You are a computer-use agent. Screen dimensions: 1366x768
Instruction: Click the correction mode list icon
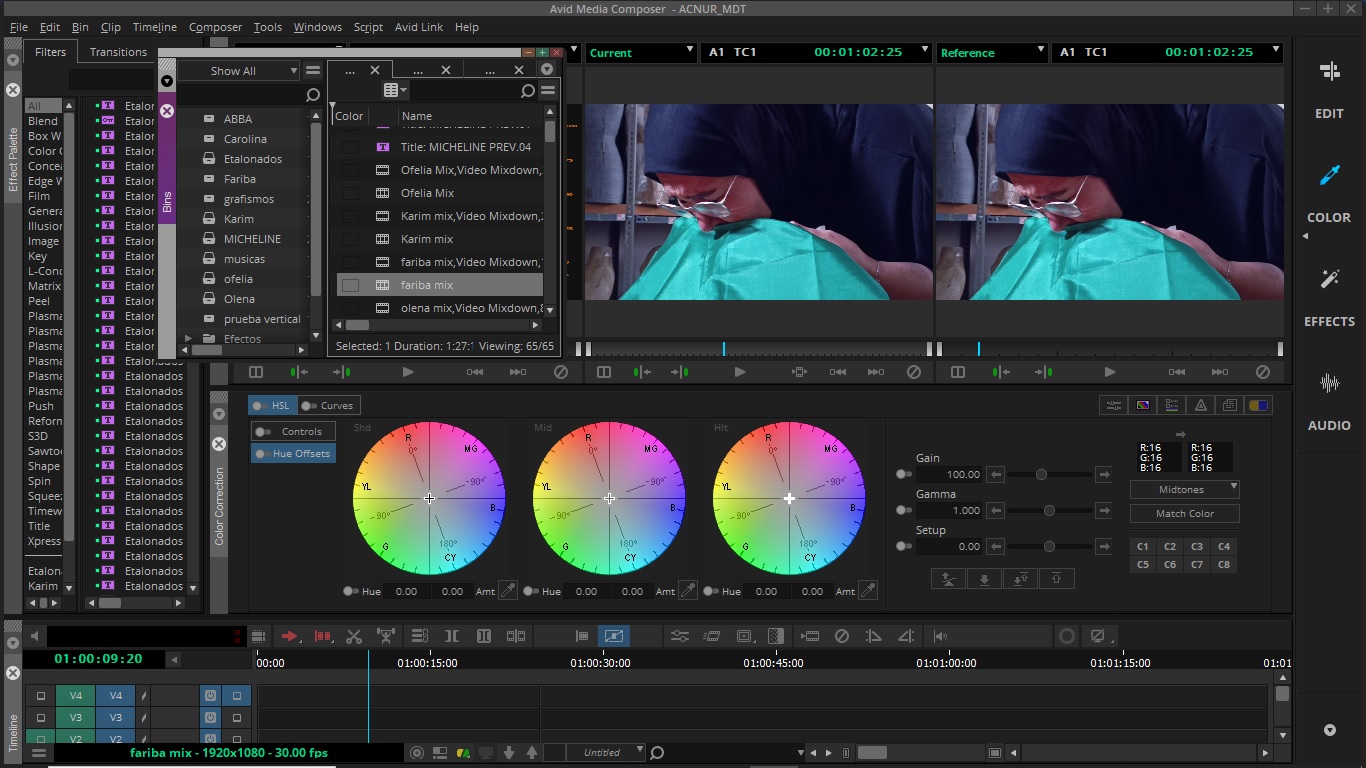coord(1172,405)
